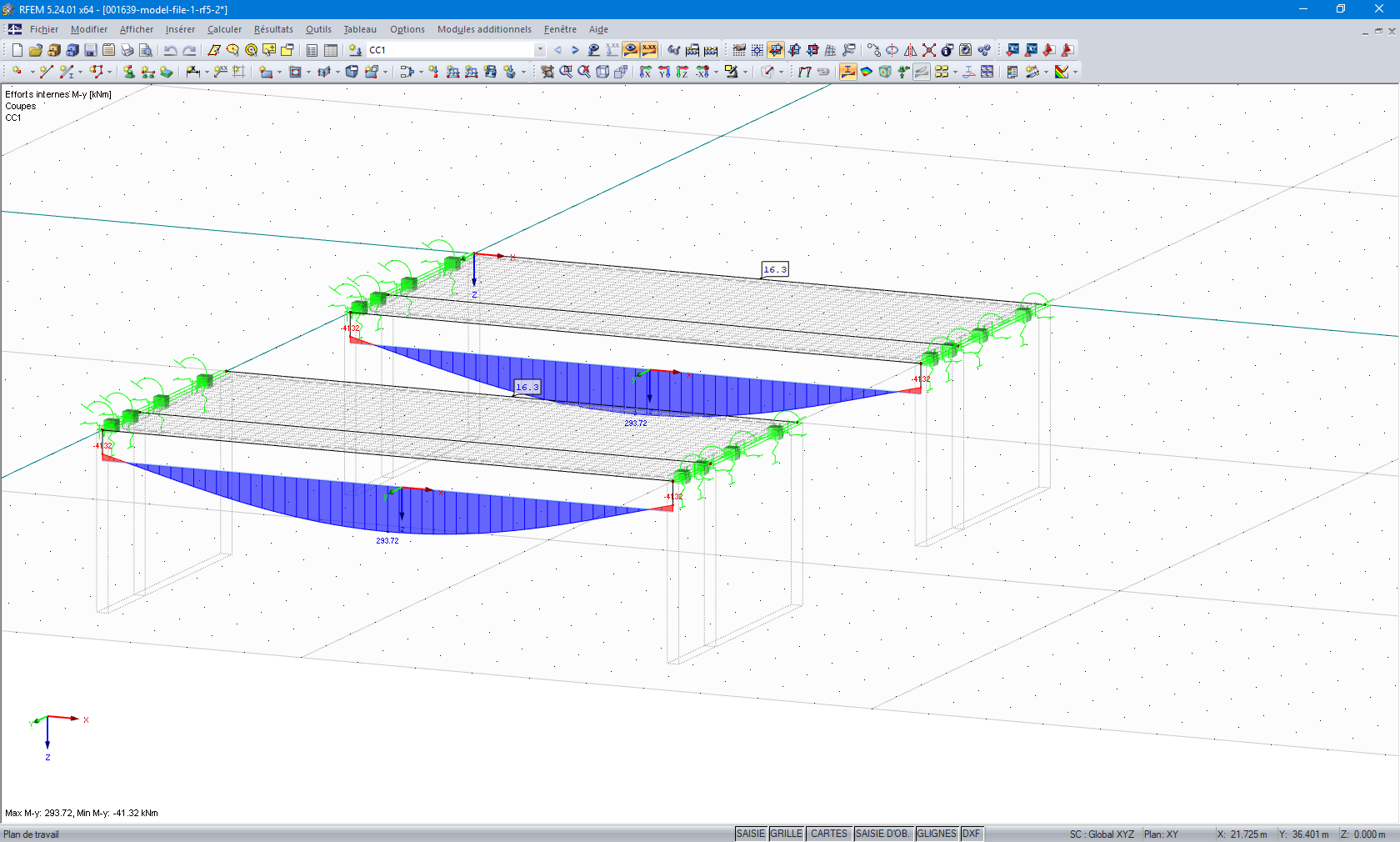This screenshot has width=1400, height=842.
Task: Click the rainbow color scale icon
Action: (1062, 72)
